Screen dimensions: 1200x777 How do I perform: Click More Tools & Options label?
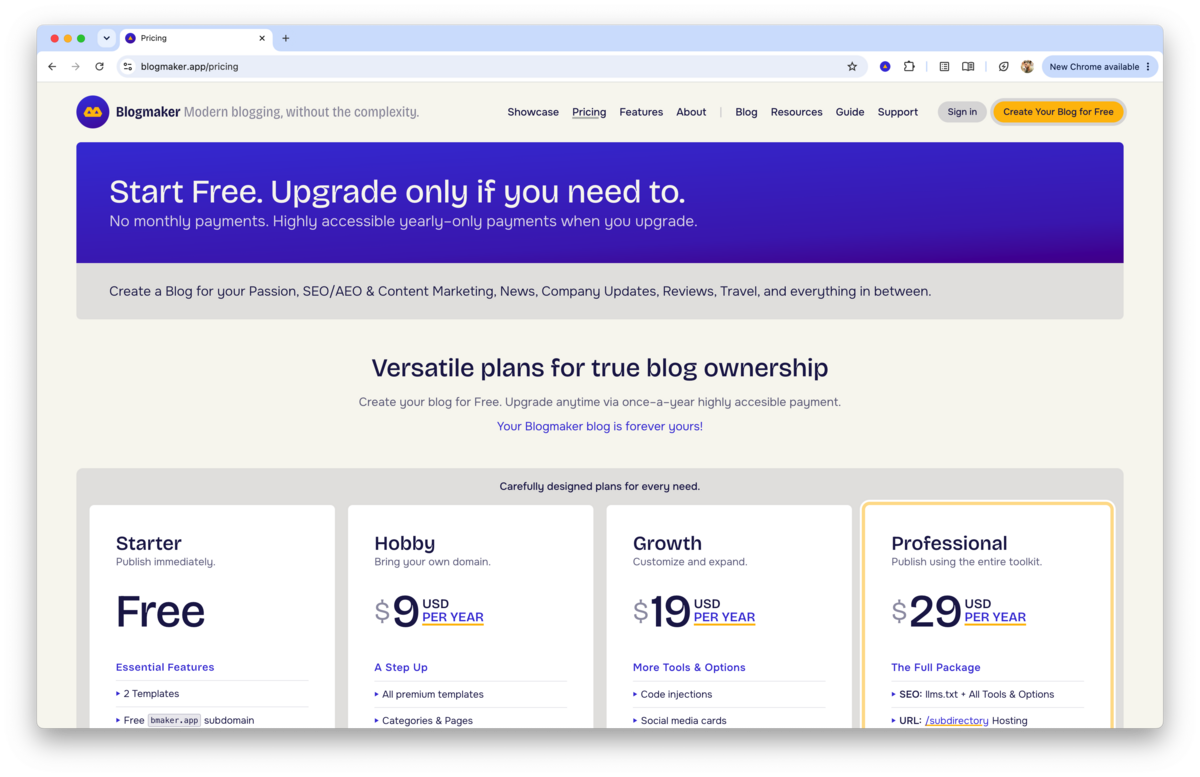(689, 667)
